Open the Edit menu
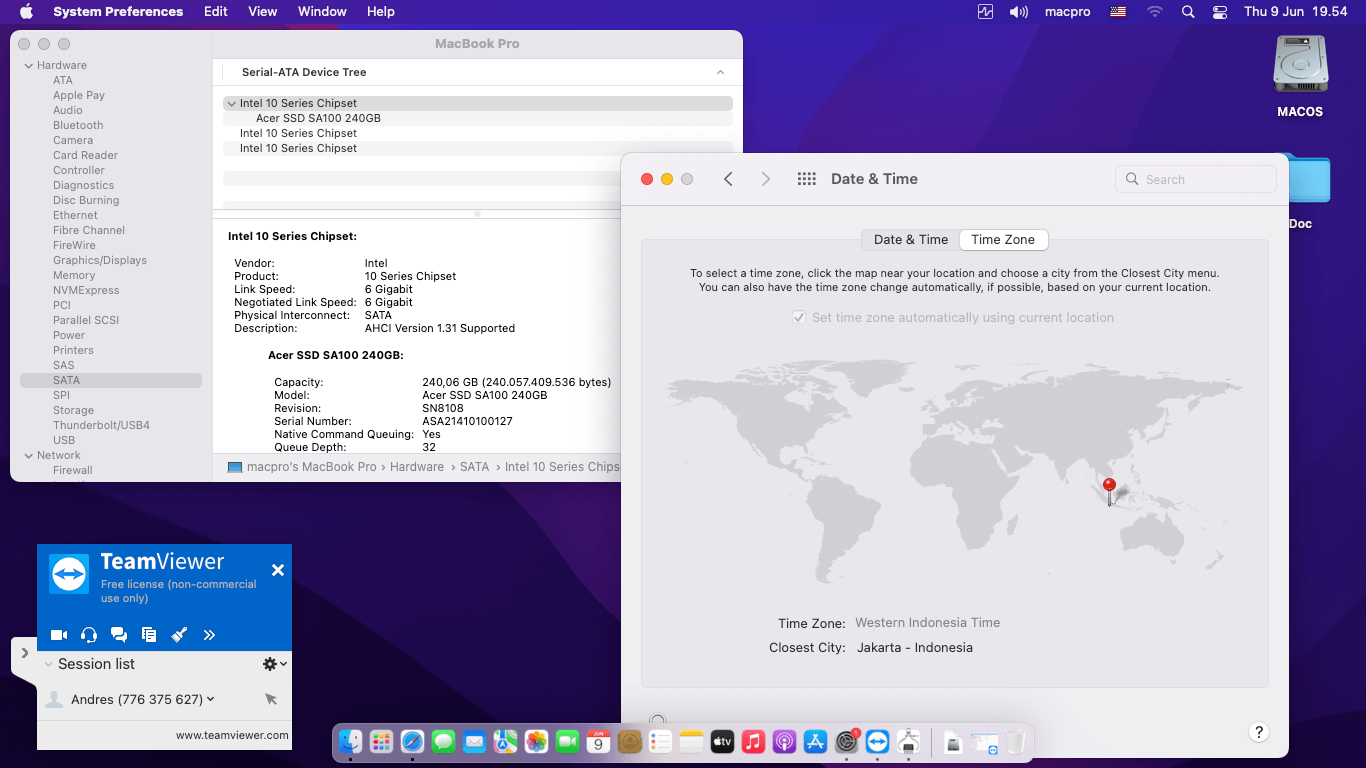The image size is (1366, 768). 216,12
